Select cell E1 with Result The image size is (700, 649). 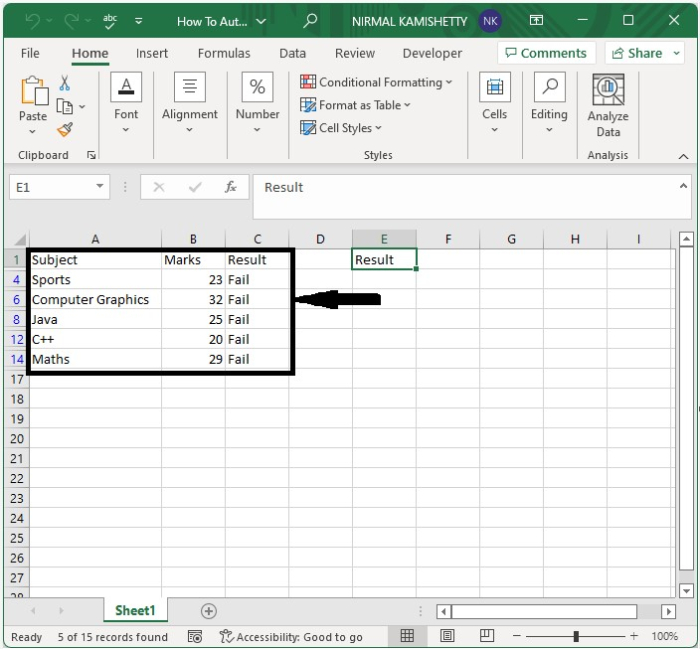point(384,260)
